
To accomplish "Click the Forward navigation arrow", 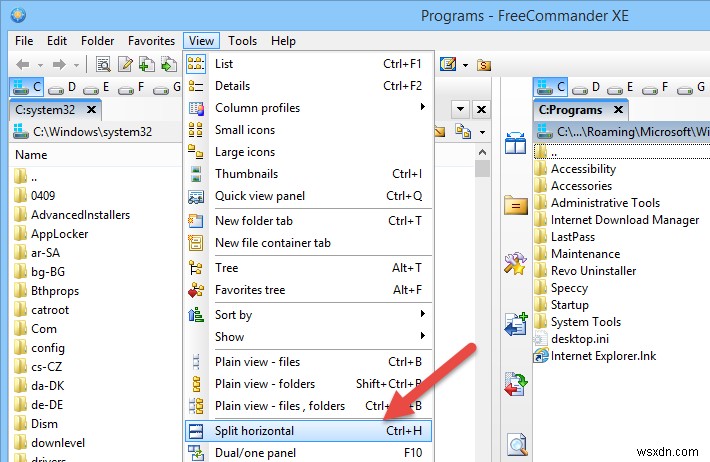I will (x=59, y=65).
